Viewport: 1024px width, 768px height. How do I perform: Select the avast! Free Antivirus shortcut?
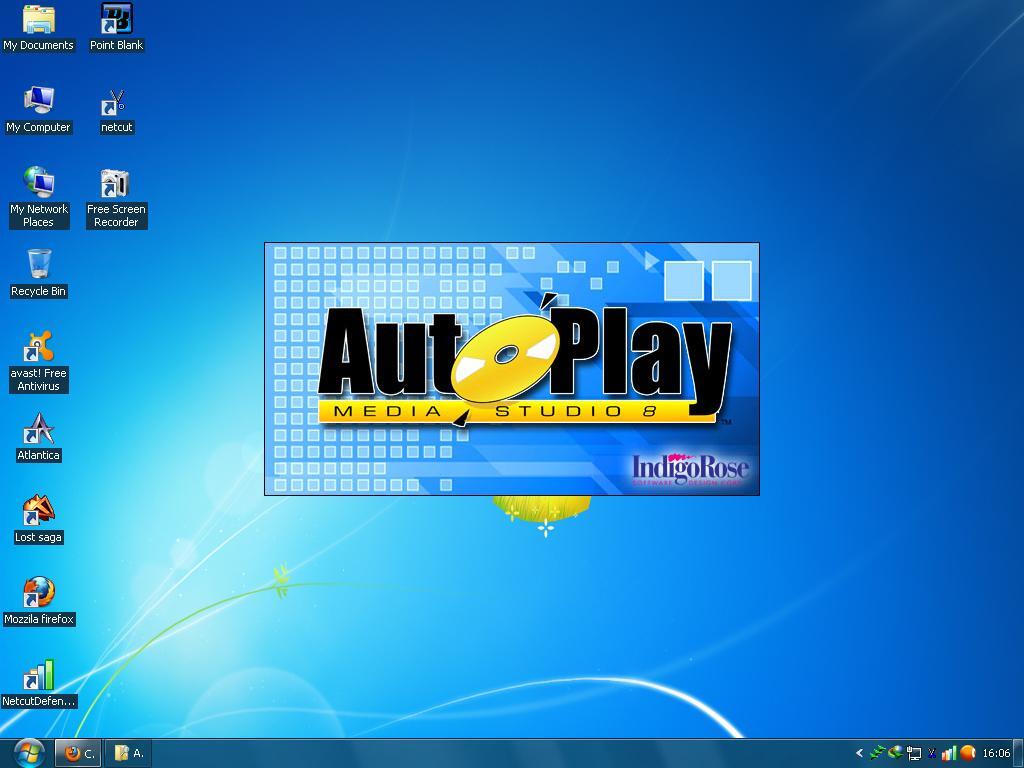(x=38, y=361)
